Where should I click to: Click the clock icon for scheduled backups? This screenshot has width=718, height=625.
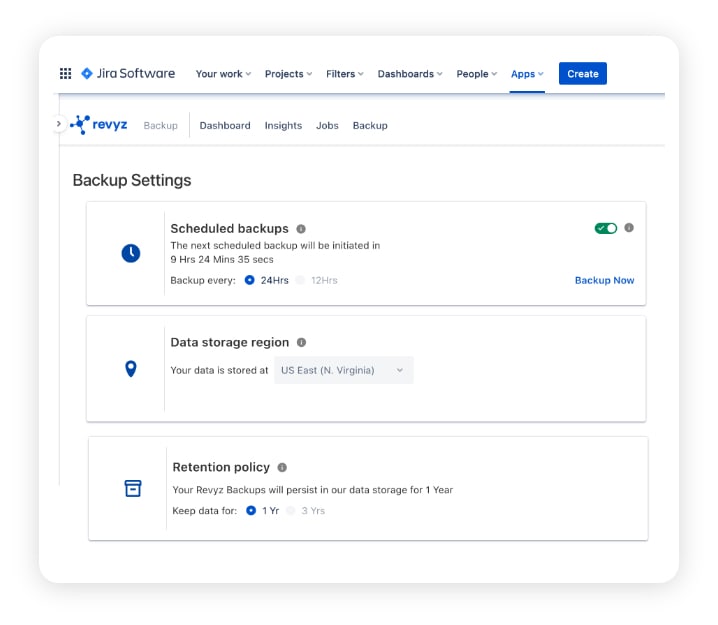point(131,253)
